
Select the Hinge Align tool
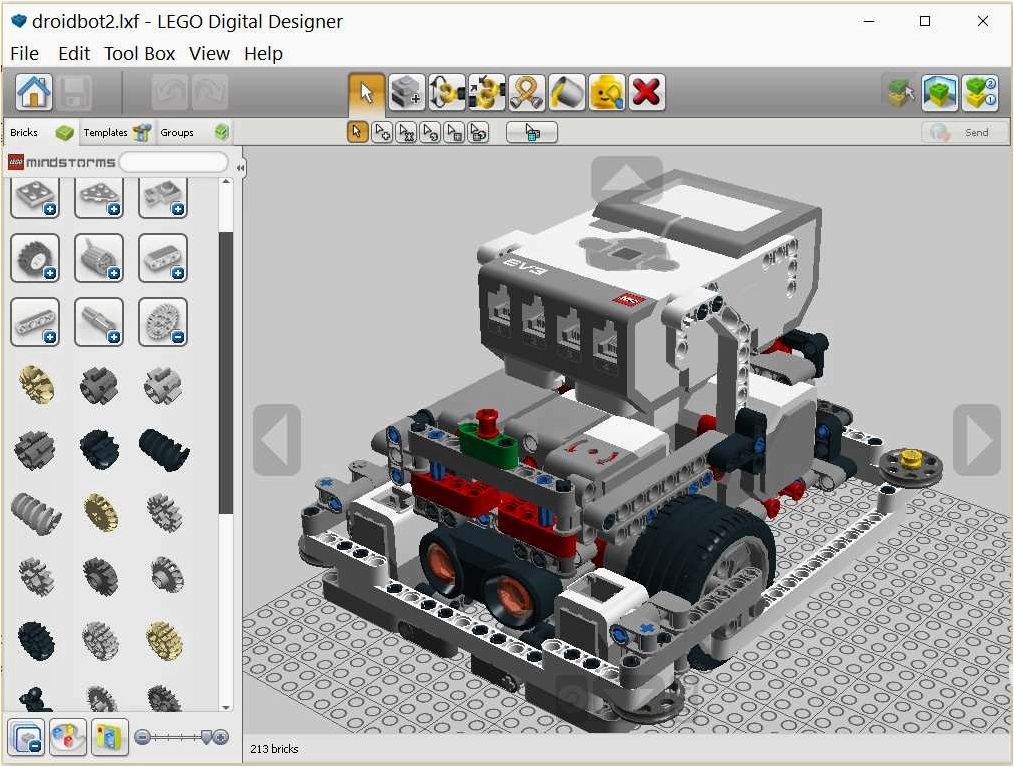[487, 92]
